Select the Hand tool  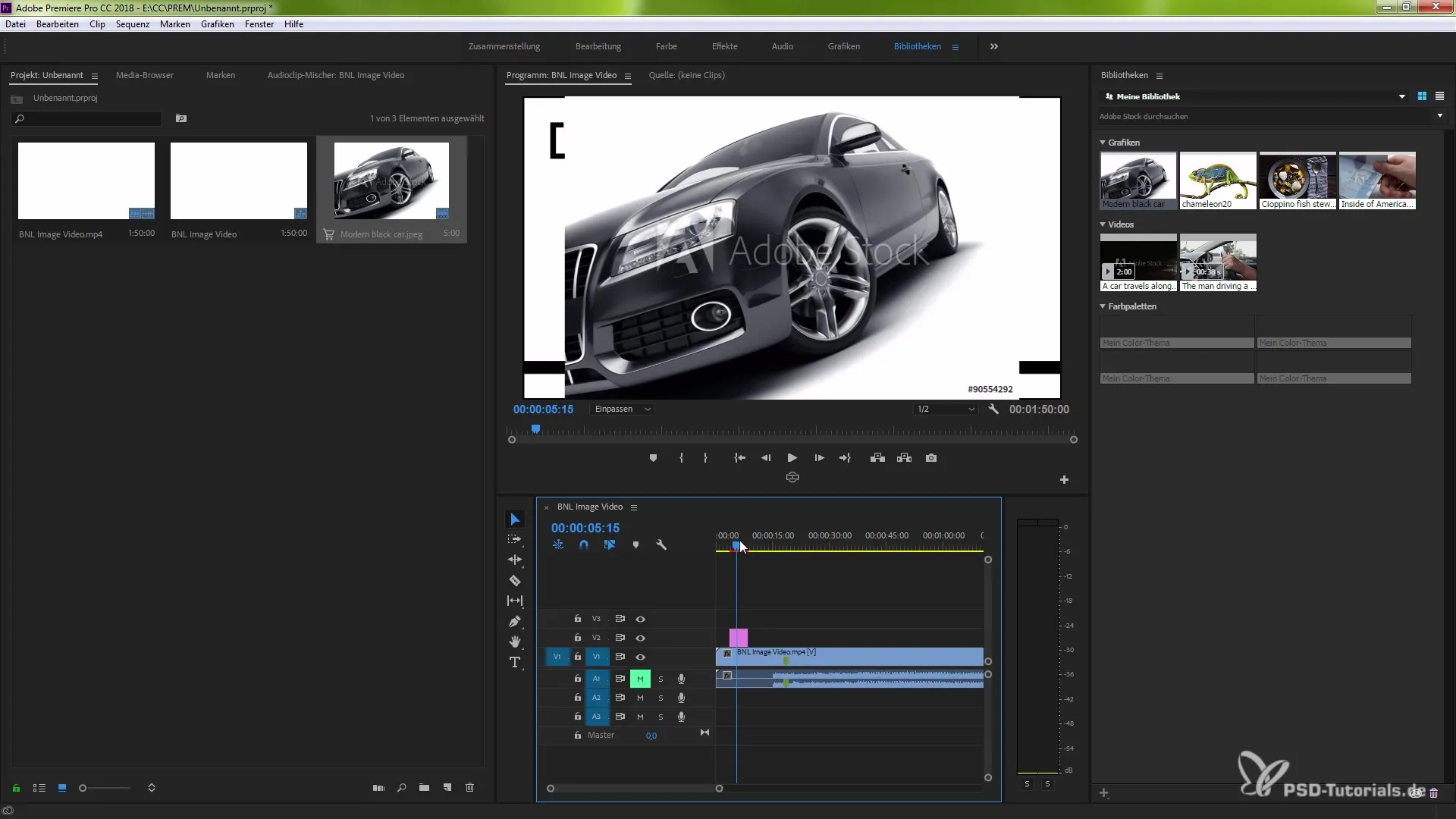pos(515,642)
